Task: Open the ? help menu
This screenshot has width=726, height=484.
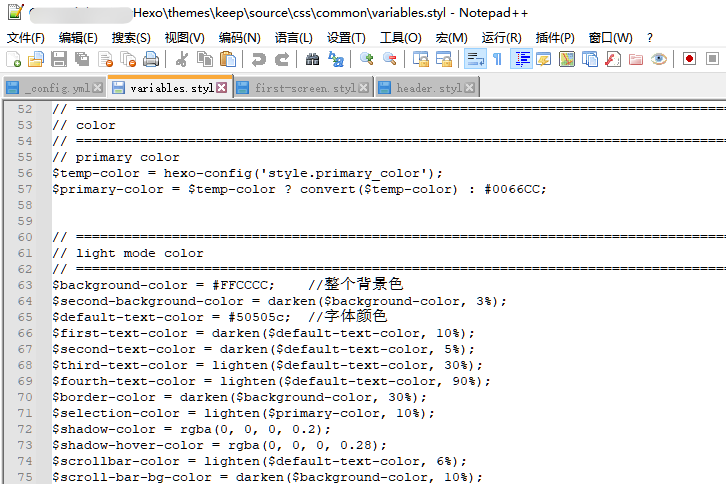Action: click(650, 38)
